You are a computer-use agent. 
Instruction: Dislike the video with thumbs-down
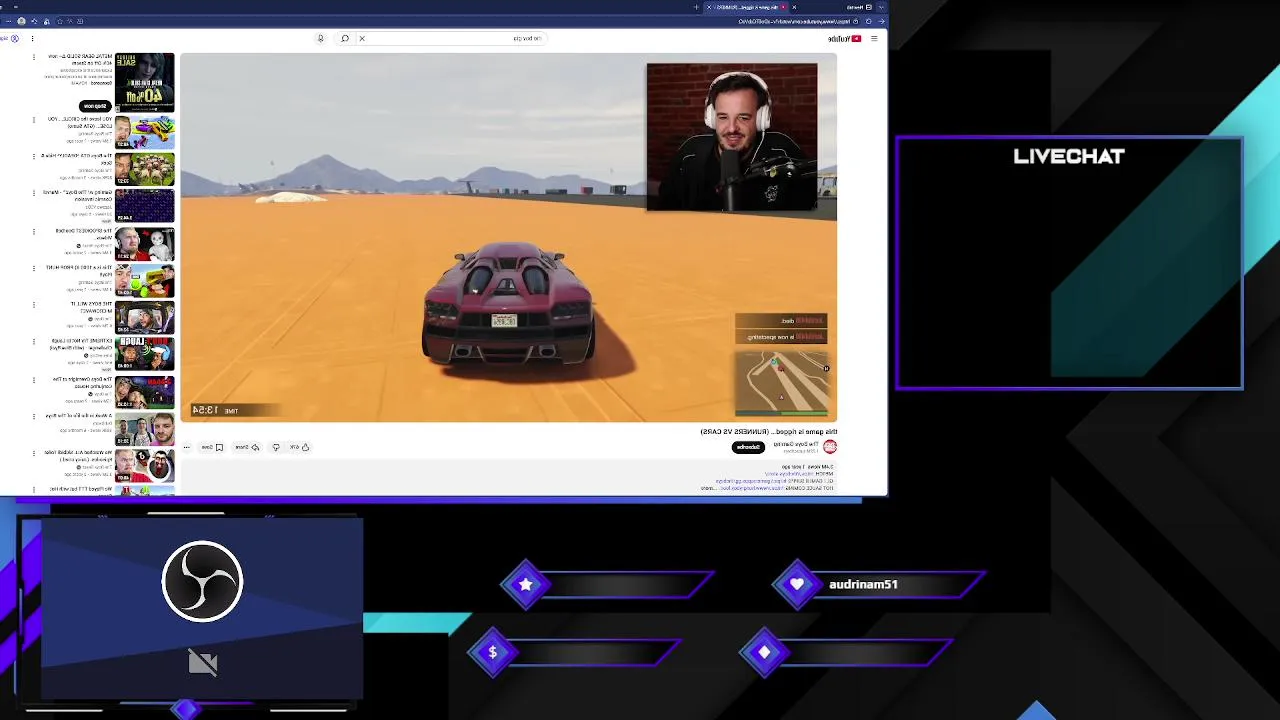(276, 447)
